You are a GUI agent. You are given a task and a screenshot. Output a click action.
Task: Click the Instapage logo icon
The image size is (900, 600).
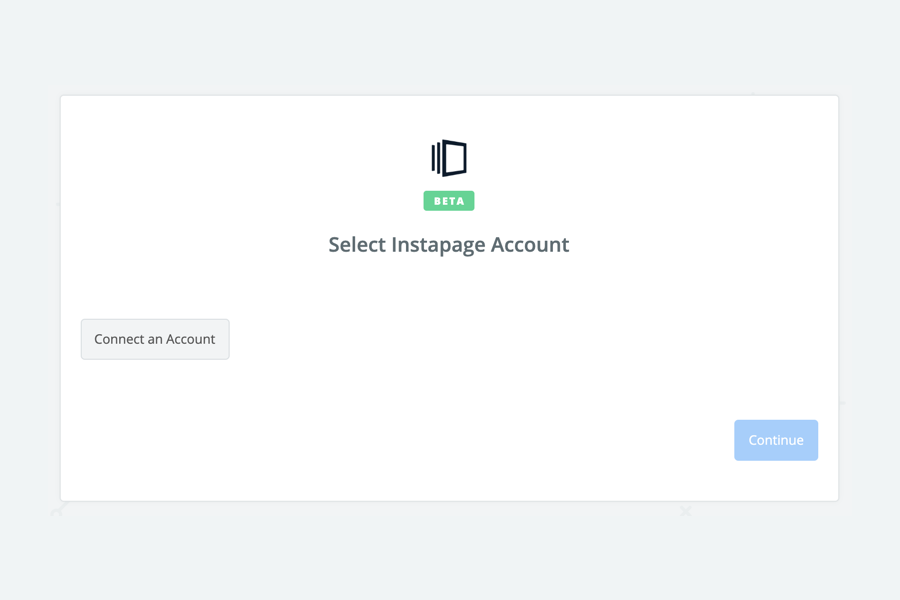449,158
